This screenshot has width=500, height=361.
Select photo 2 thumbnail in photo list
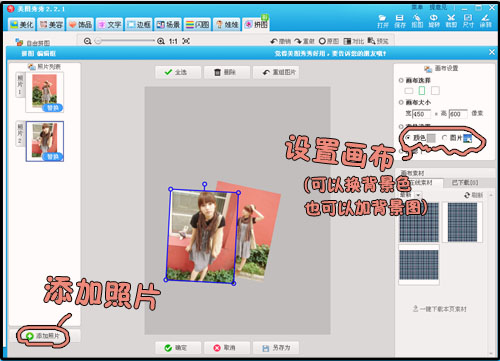point(45,141)
